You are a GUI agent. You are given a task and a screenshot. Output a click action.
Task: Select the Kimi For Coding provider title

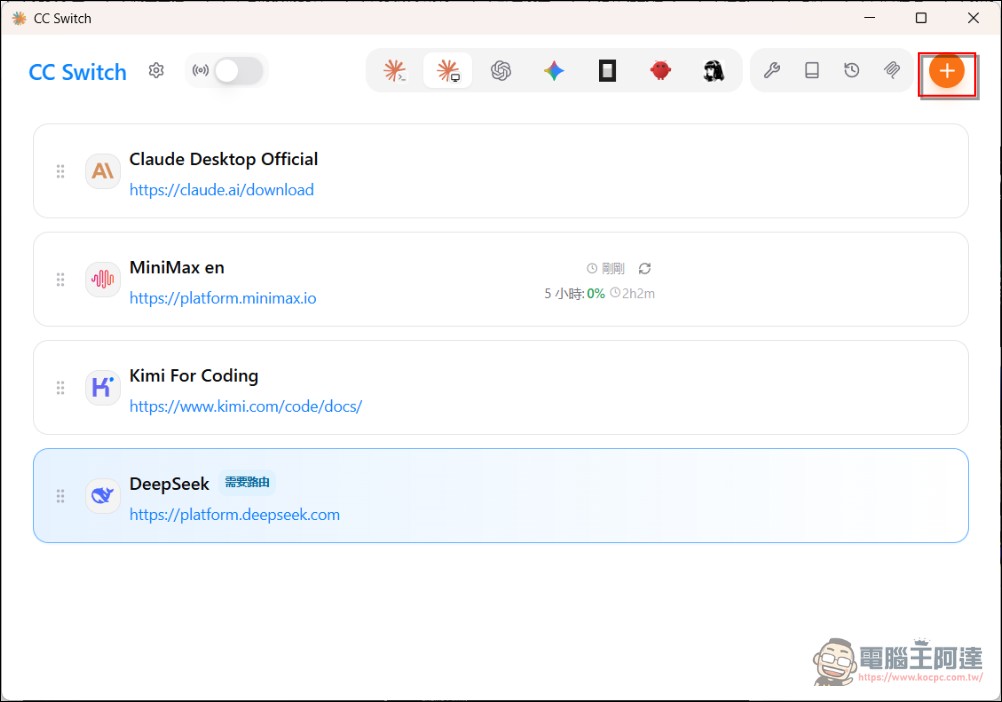(194, 376)
